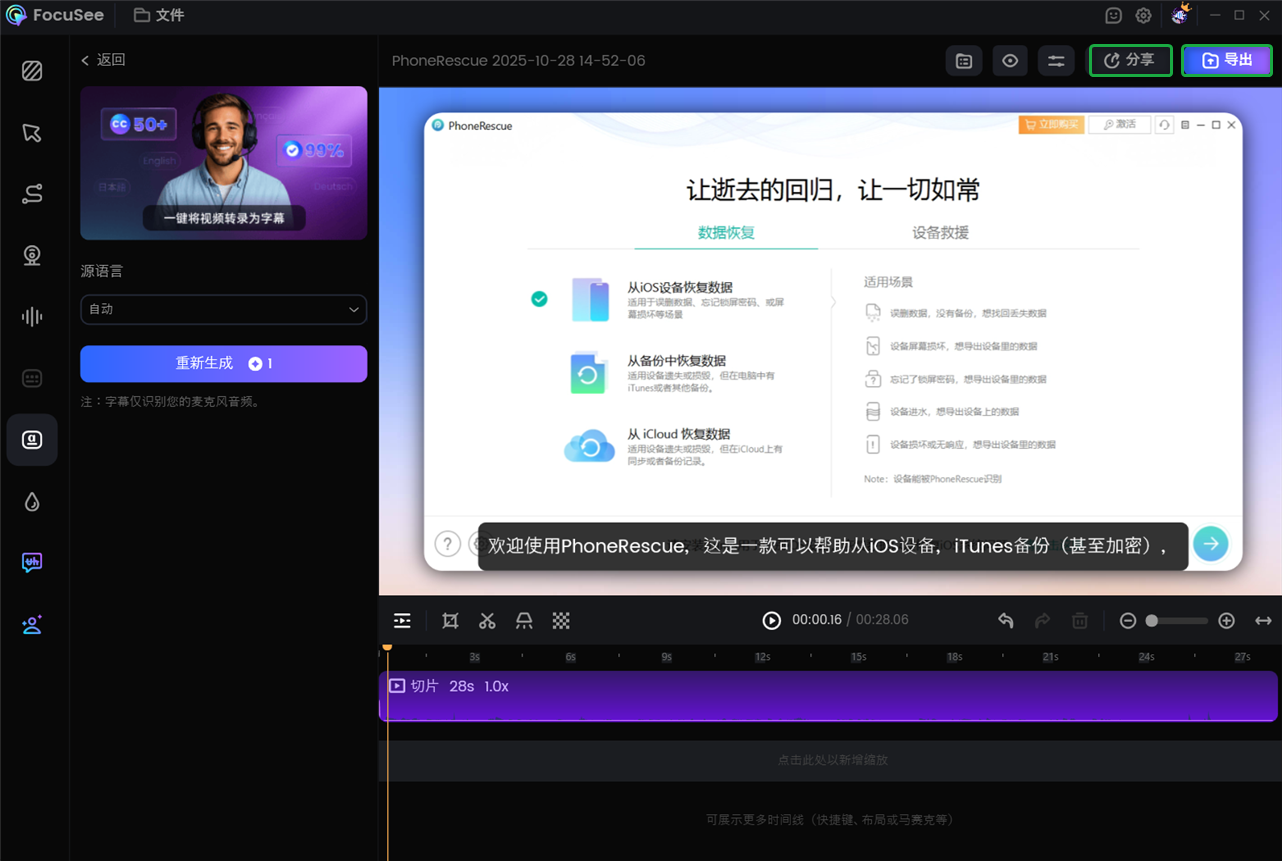Toggle the track adjust control beside the toolbar
Screen dimensions: 1282x861
pyautogui.click(x=401, y=620)
